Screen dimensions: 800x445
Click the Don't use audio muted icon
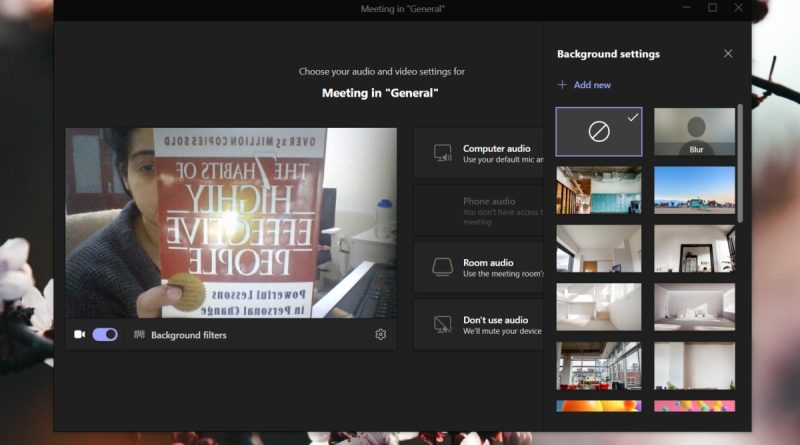click(x=442, y=325)
